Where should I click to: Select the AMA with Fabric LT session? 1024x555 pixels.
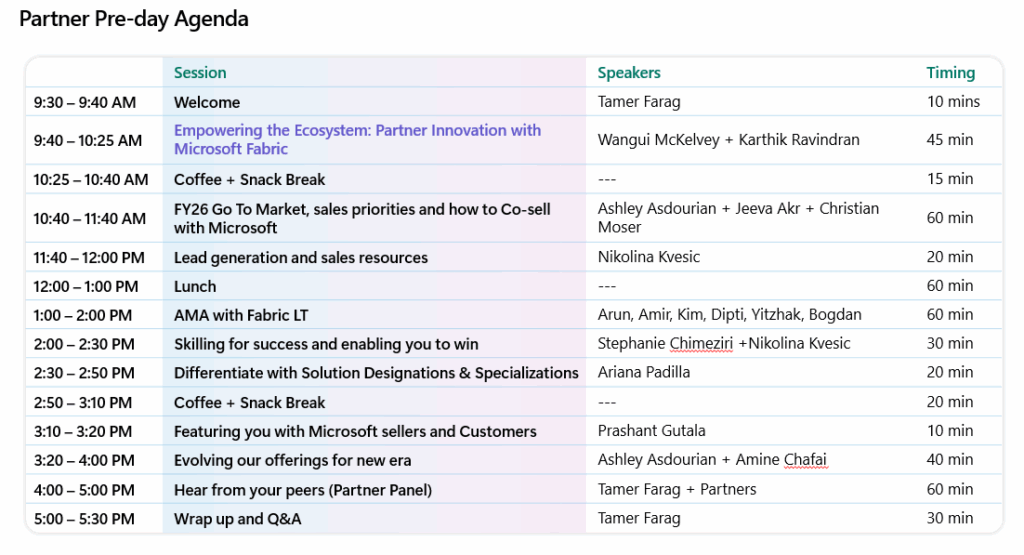pos(241,315)
